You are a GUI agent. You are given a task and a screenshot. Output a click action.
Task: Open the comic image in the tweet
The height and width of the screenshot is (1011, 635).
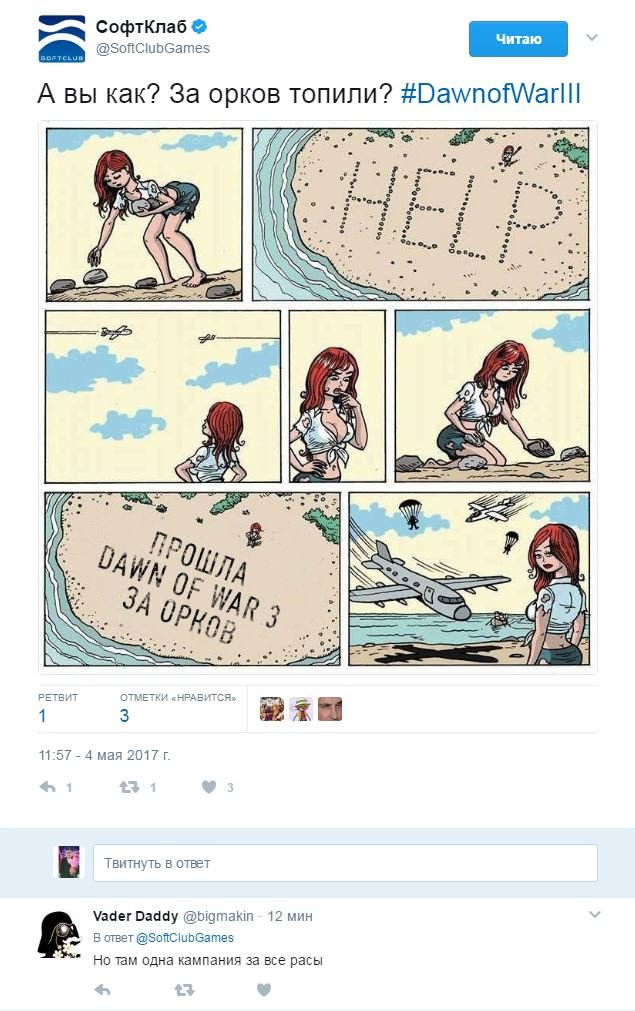coord(318,397)
